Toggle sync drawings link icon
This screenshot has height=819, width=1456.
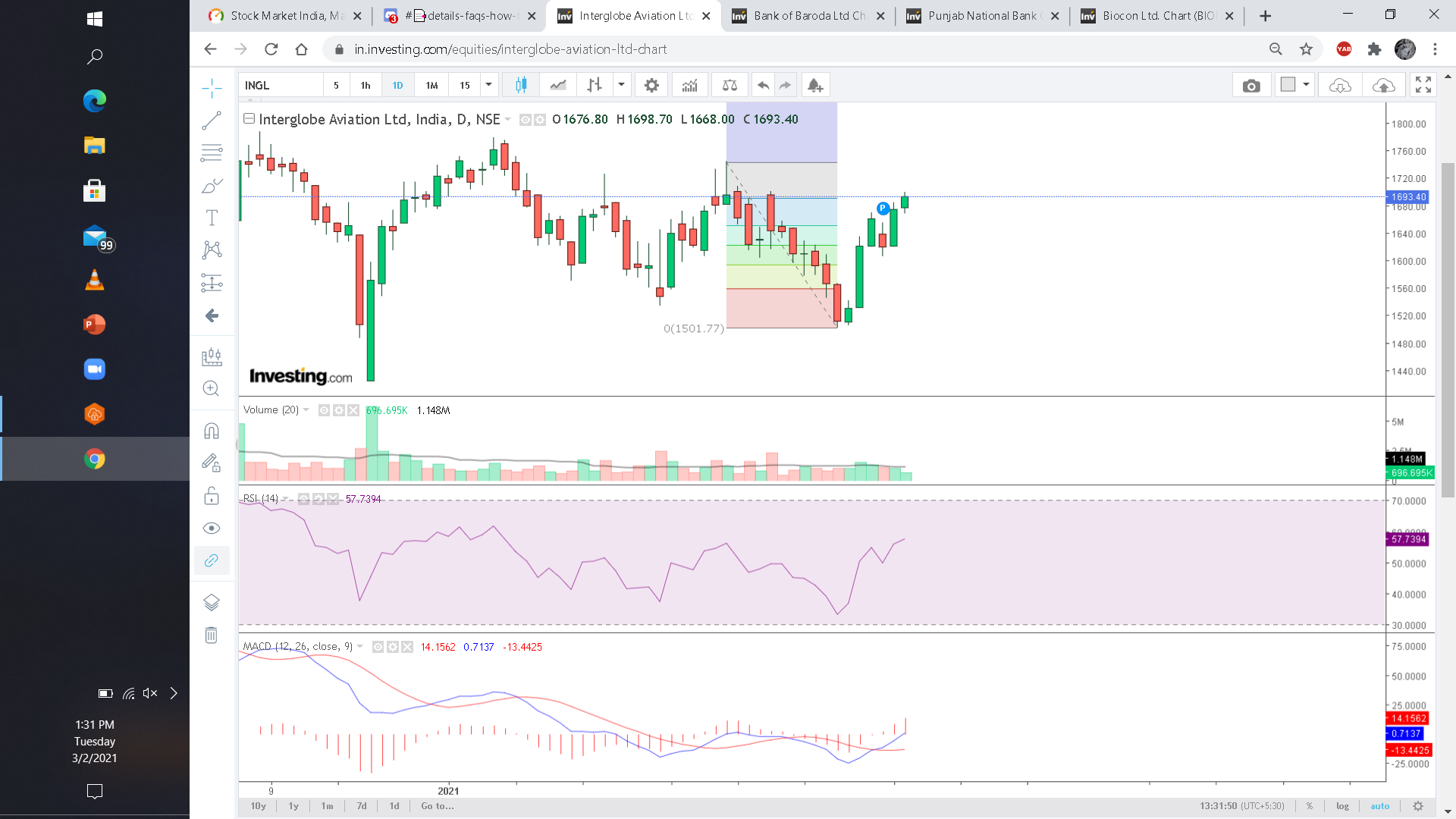tap(212, 560)
